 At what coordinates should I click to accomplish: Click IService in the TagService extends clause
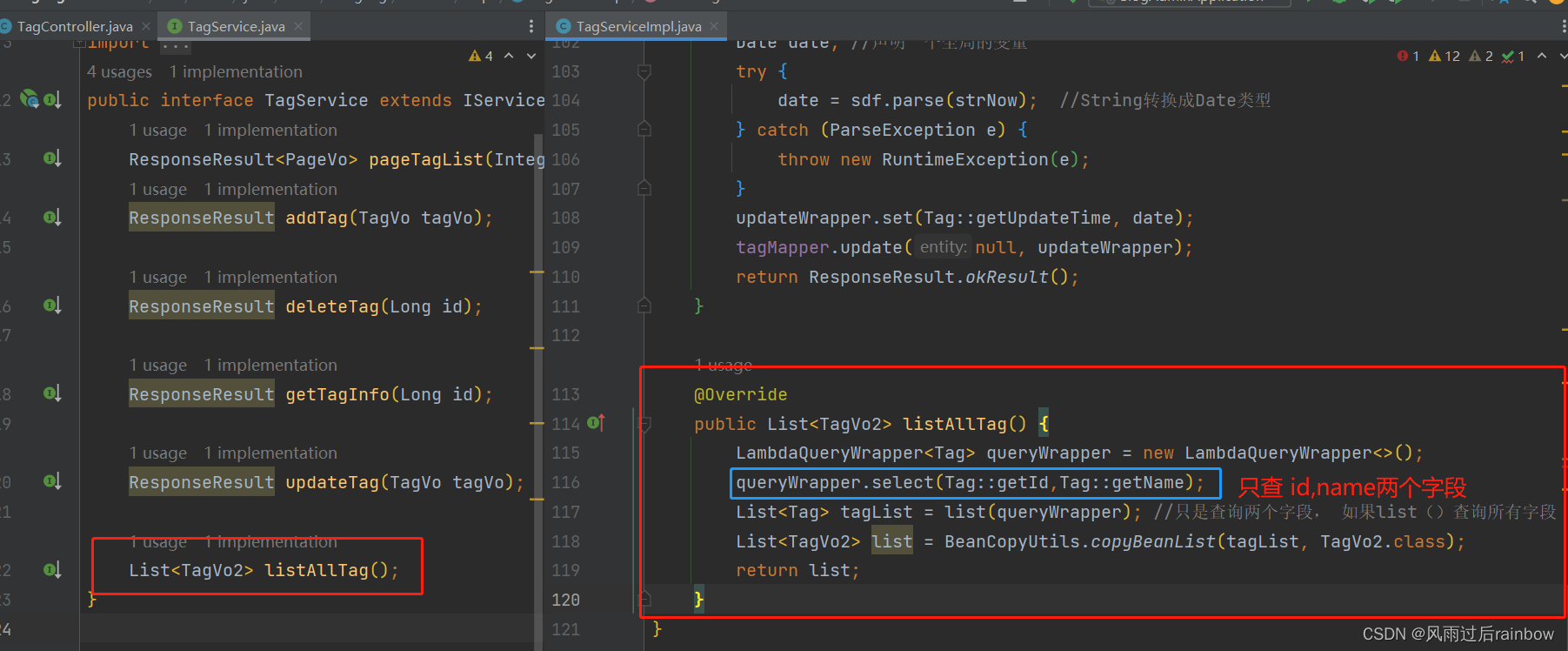pyautogui.click(x=504, y=100)
